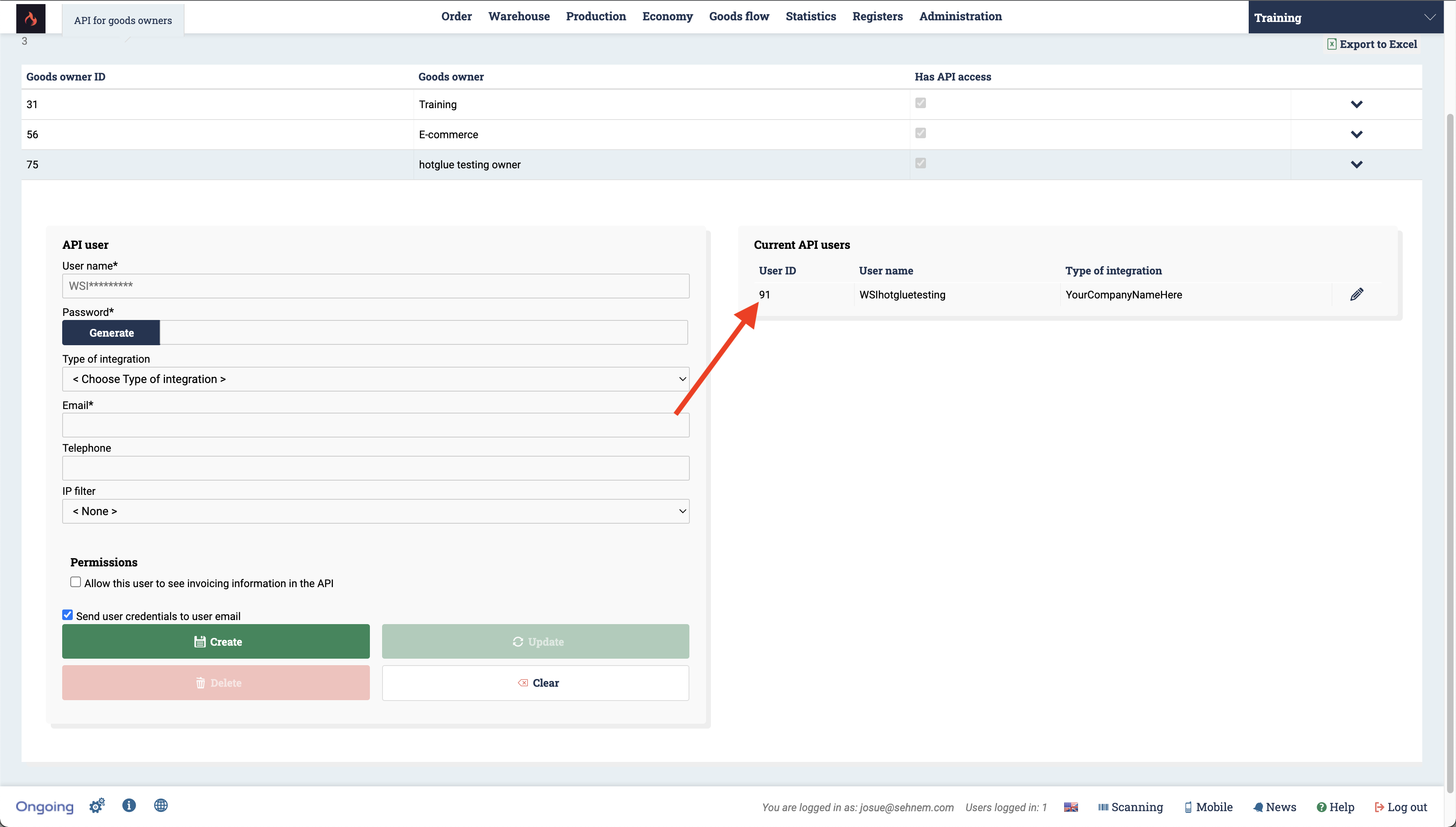Click into the Email input field
Viewport: 1456px width, 827px height.
coord(375,425)
